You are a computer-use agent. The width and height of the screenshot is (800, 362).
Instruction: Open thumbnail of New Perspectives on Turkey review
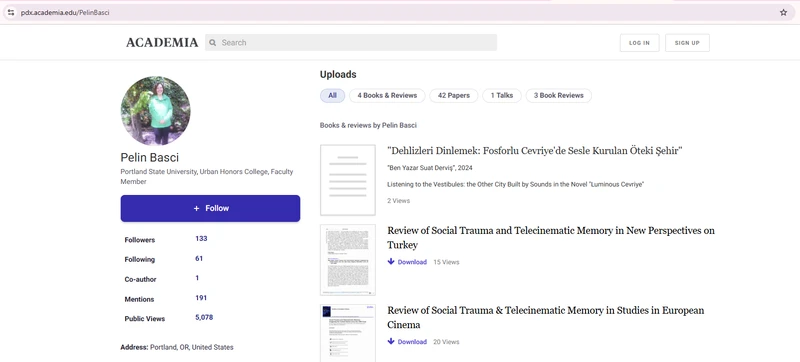pyautogui.click(x=348, y=260)
